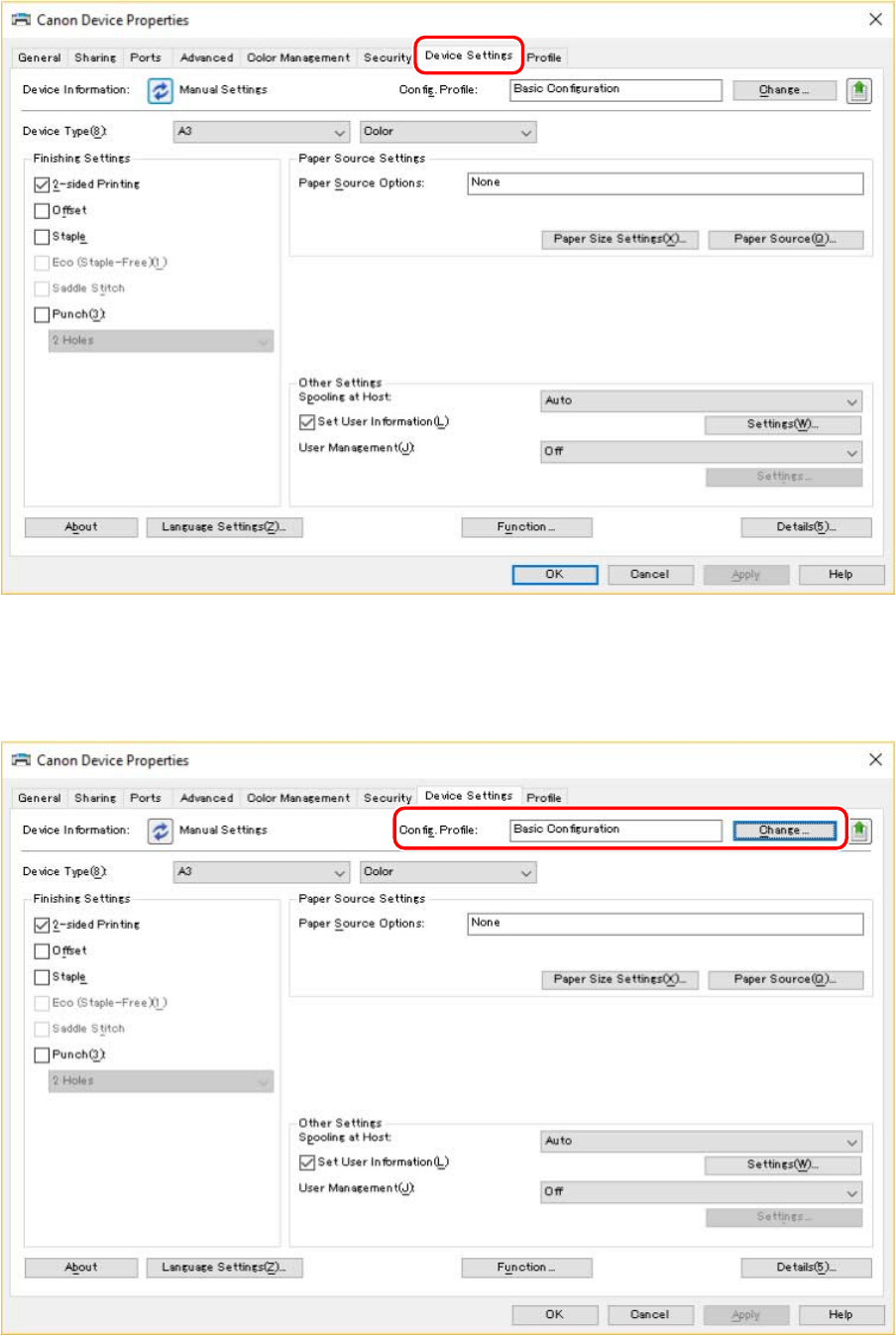Screen dimensions: 896x1335
Task: Enable Offset checkbox in upper dialog
Action: tap(42, 210)
